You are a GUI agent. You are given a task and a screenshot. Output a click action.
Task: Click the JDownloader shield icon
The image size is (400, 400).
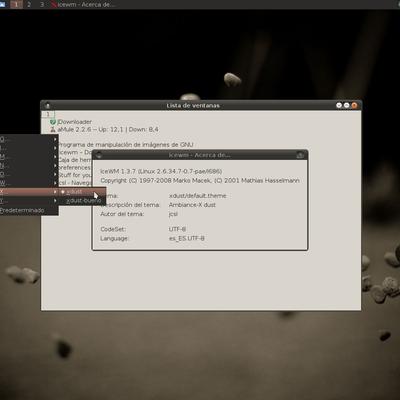click(x=53, y=122)
